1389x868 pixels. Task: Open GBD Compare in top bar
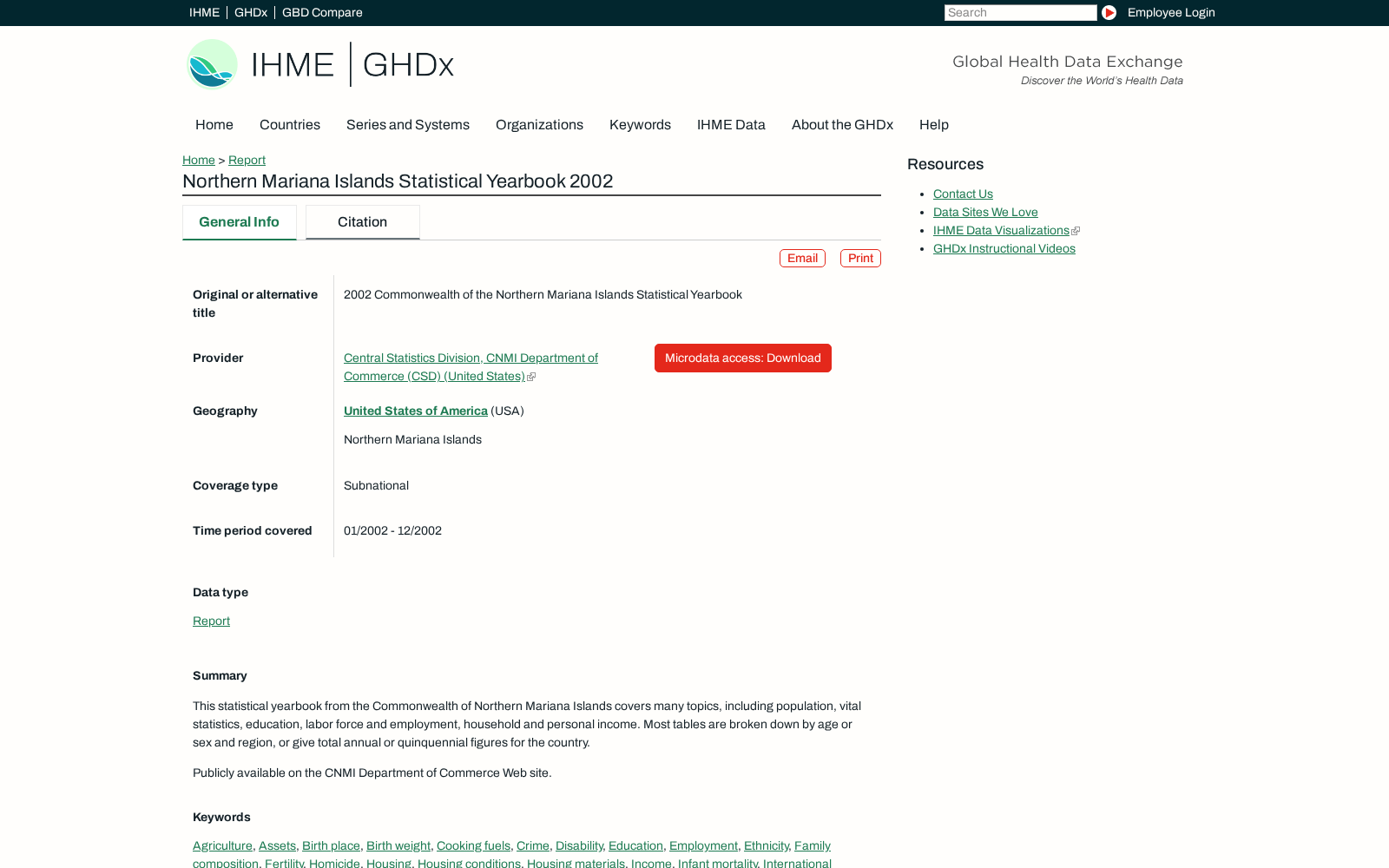(322, 12)
